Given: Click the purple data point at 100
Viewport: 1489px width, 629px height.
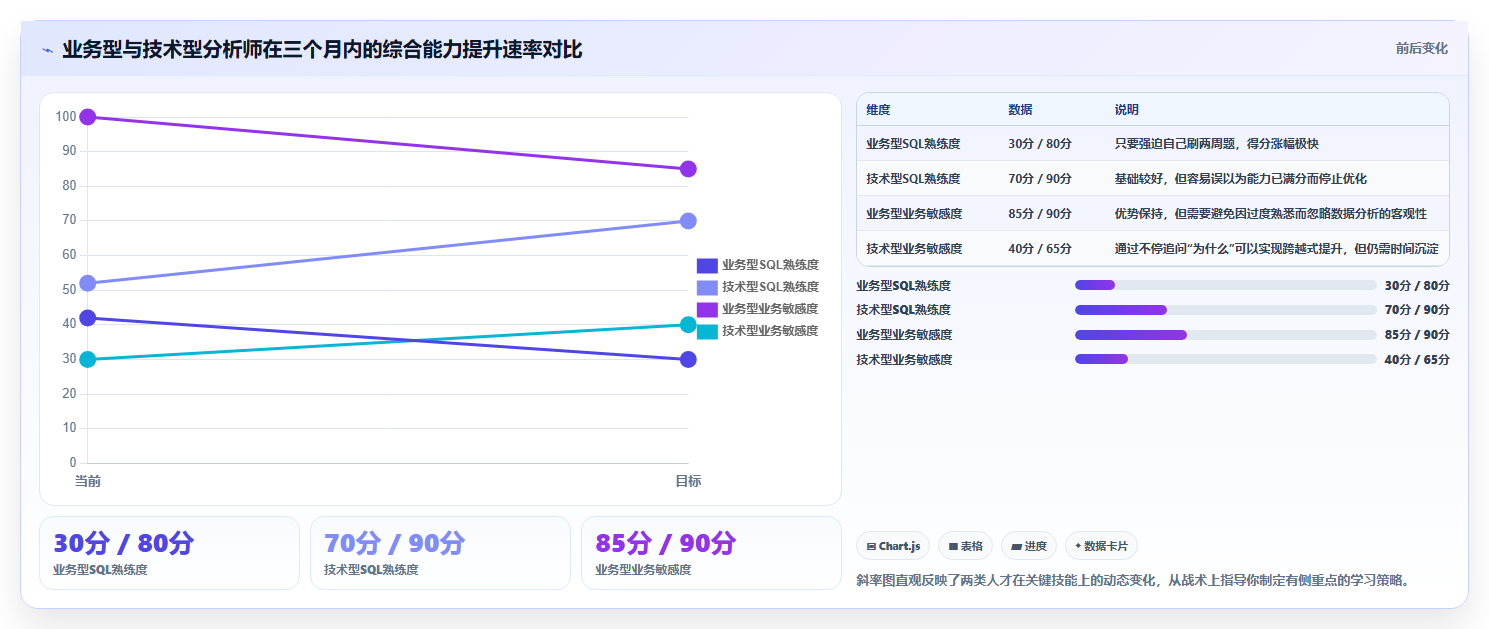Looking at the screenshot, I should (88, 117).
